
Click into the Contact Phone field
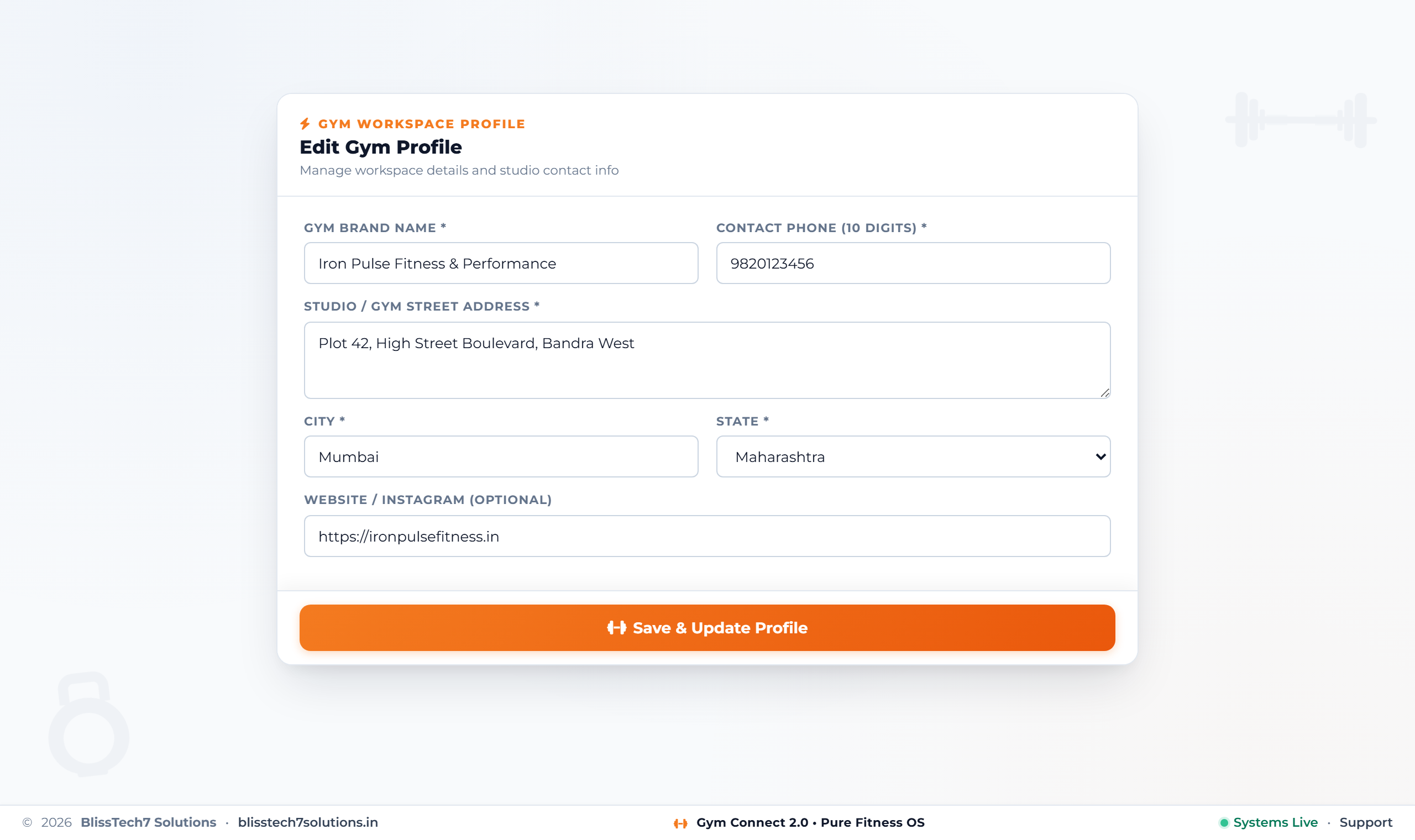point(913,263)
